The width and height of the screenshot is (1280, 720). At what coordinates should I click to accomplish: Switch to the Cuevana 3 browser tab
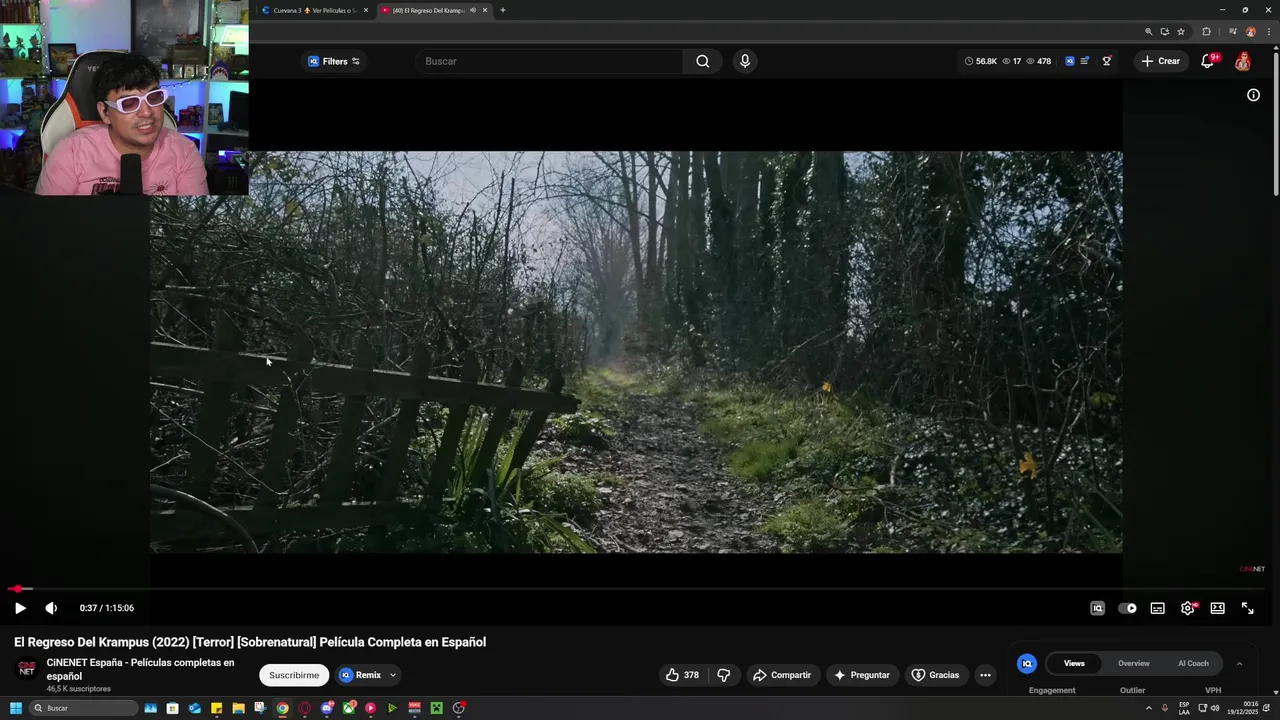tap(313, 10)
